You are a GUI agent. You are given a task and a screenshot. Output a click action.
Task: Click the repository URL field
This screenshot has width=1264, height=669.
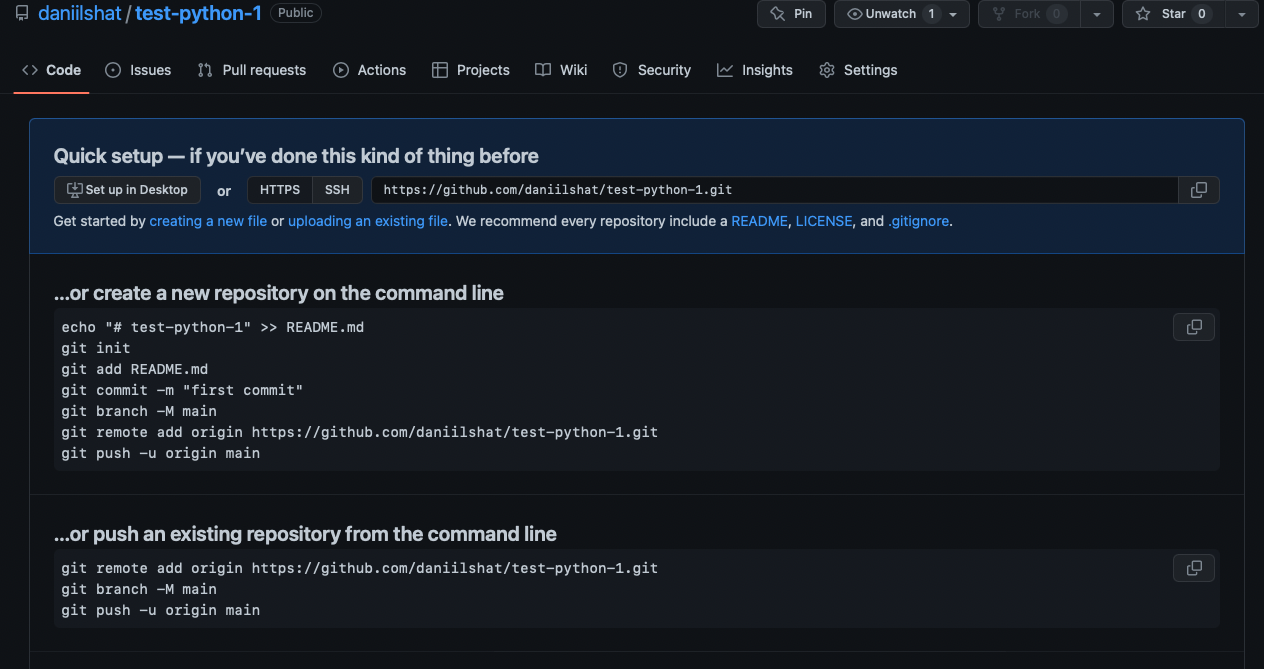coord(775,190)
